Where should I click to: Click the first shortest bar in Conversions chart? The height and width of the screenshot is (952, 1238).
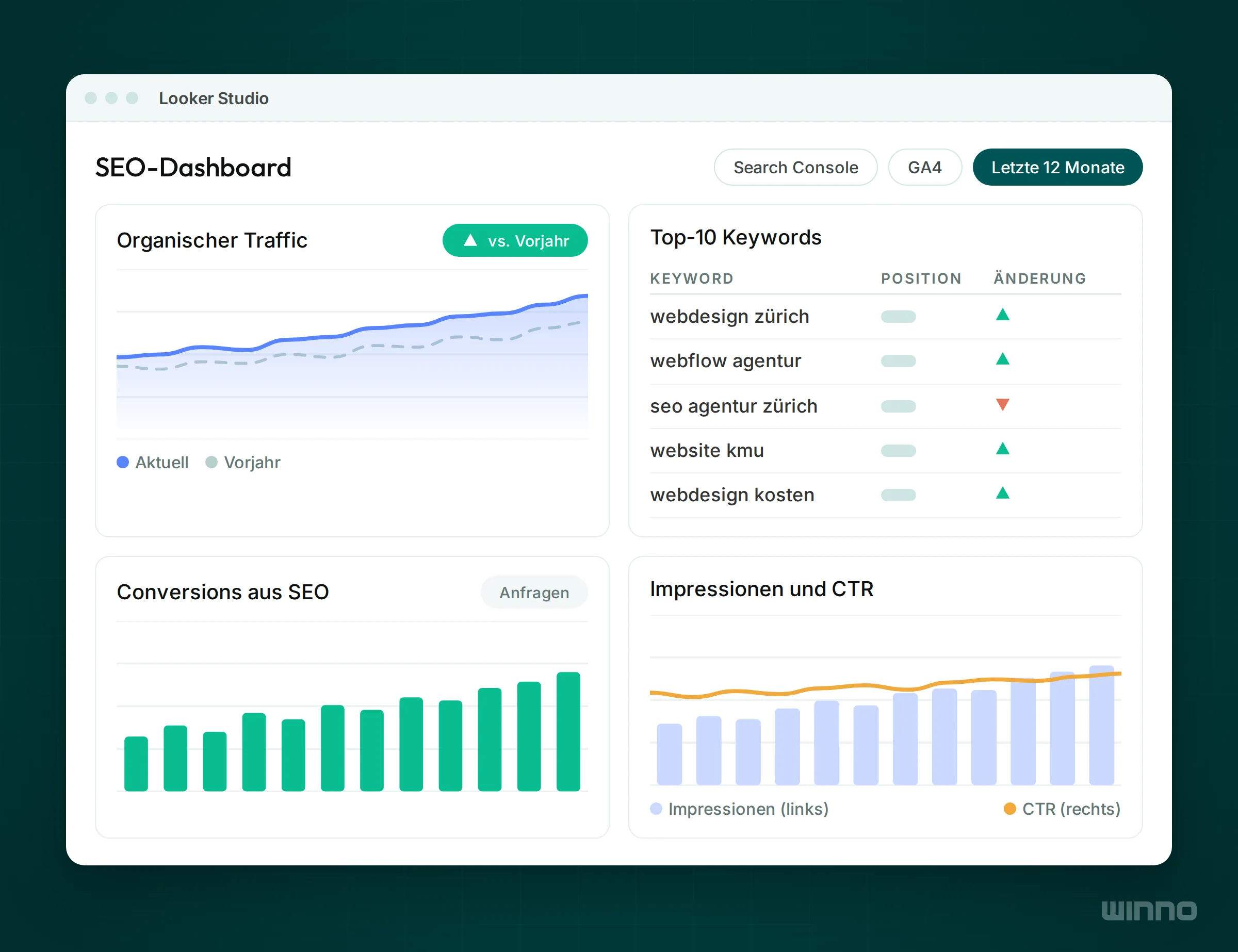click(136, 764)
